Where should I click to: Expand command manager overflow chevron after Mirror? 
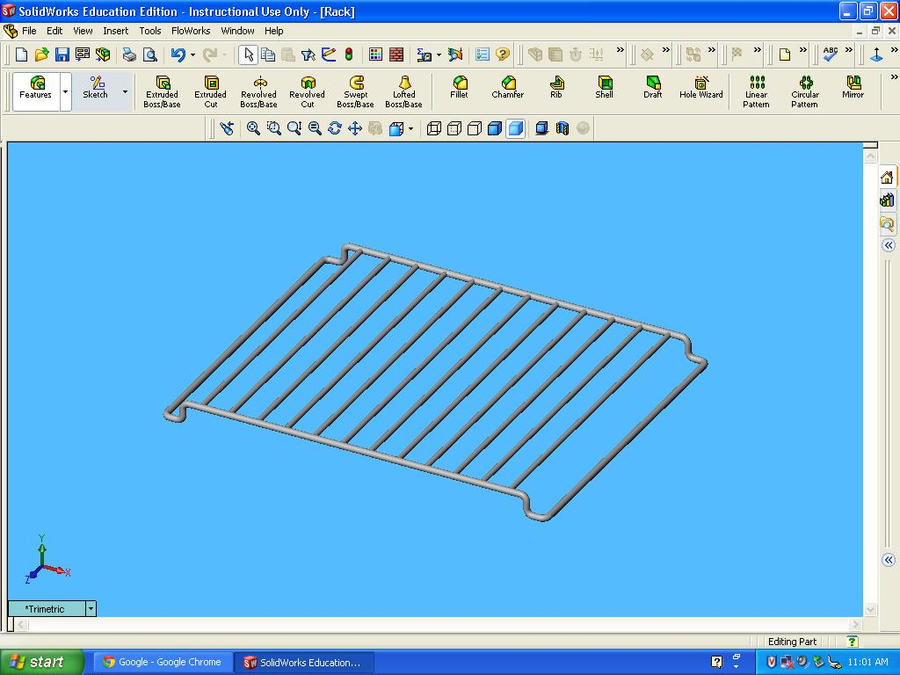click(894, 77)
